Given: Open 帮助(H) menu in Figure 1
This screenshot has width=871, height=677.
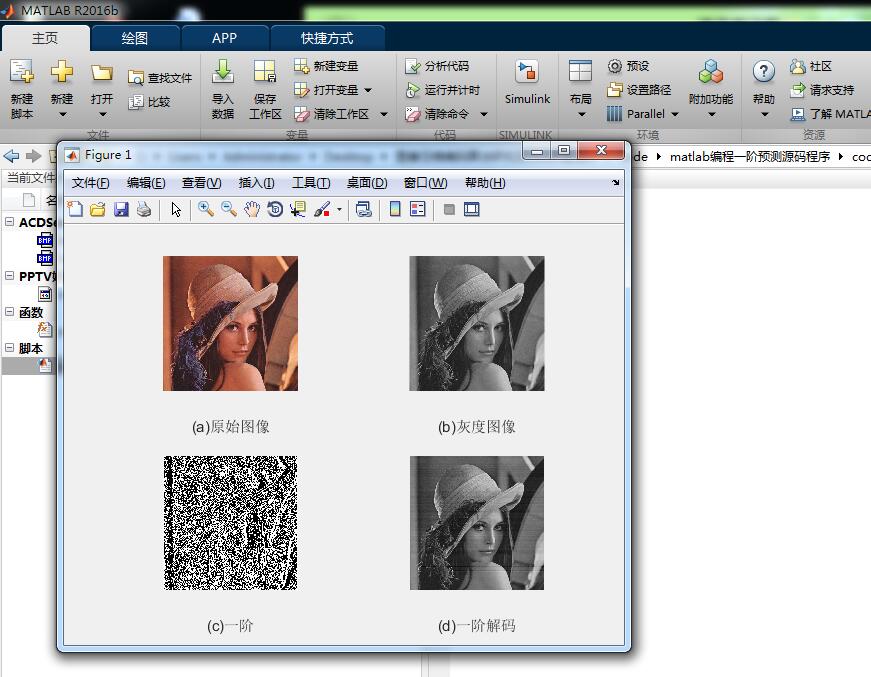Looking at the screenshot, I should click(485, 183).
